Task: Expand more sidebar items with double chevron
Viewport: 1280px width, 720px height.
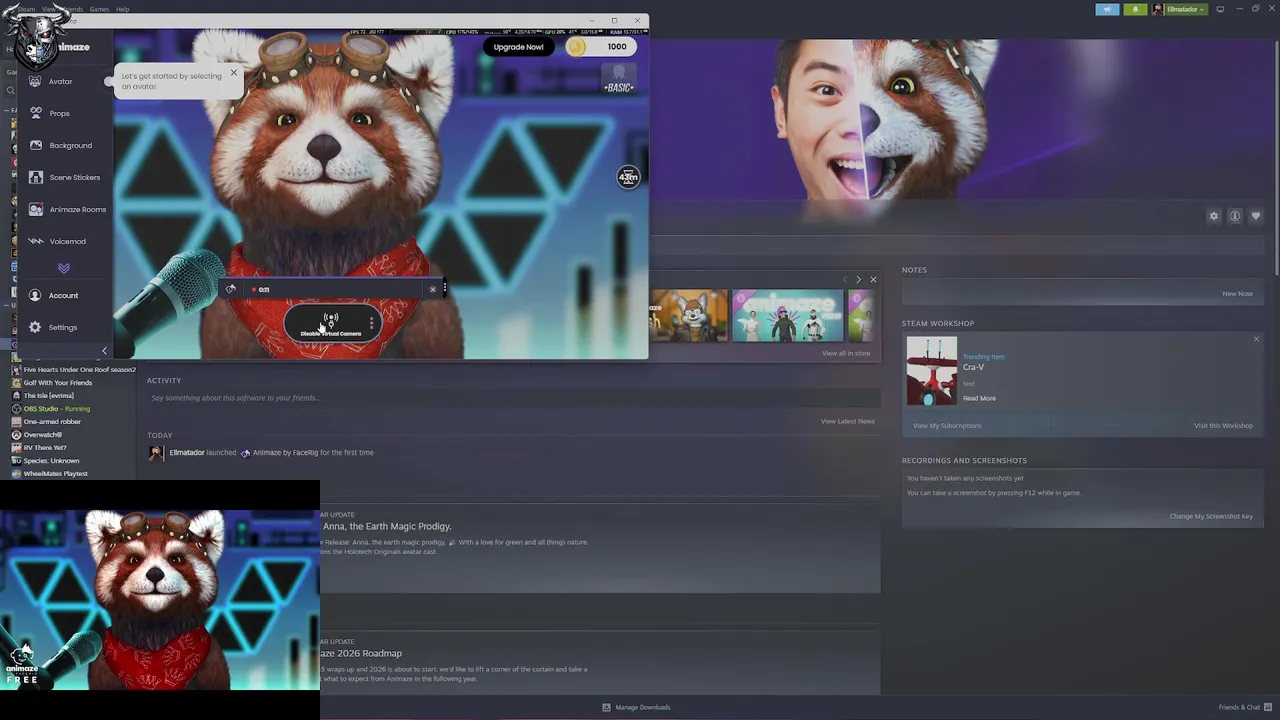Action: point(64,268)
